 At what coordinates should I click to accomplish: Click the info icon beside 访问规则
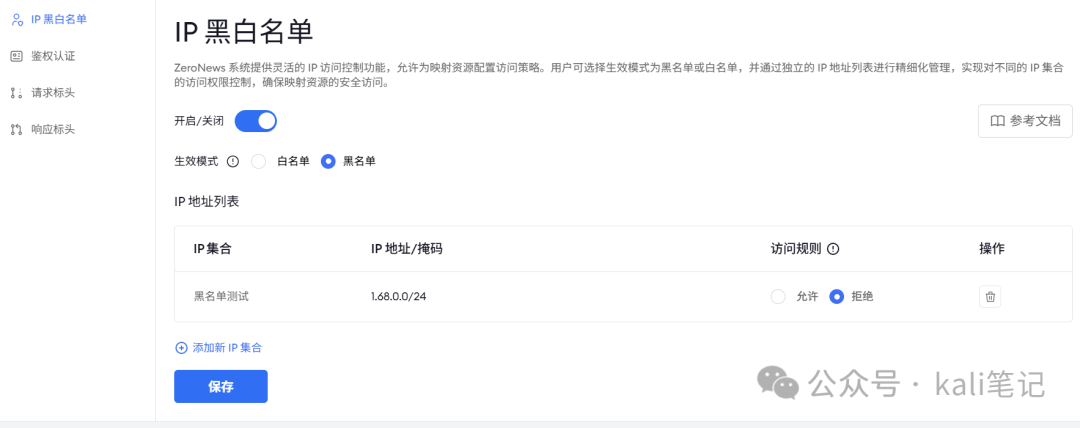[833, 249]
